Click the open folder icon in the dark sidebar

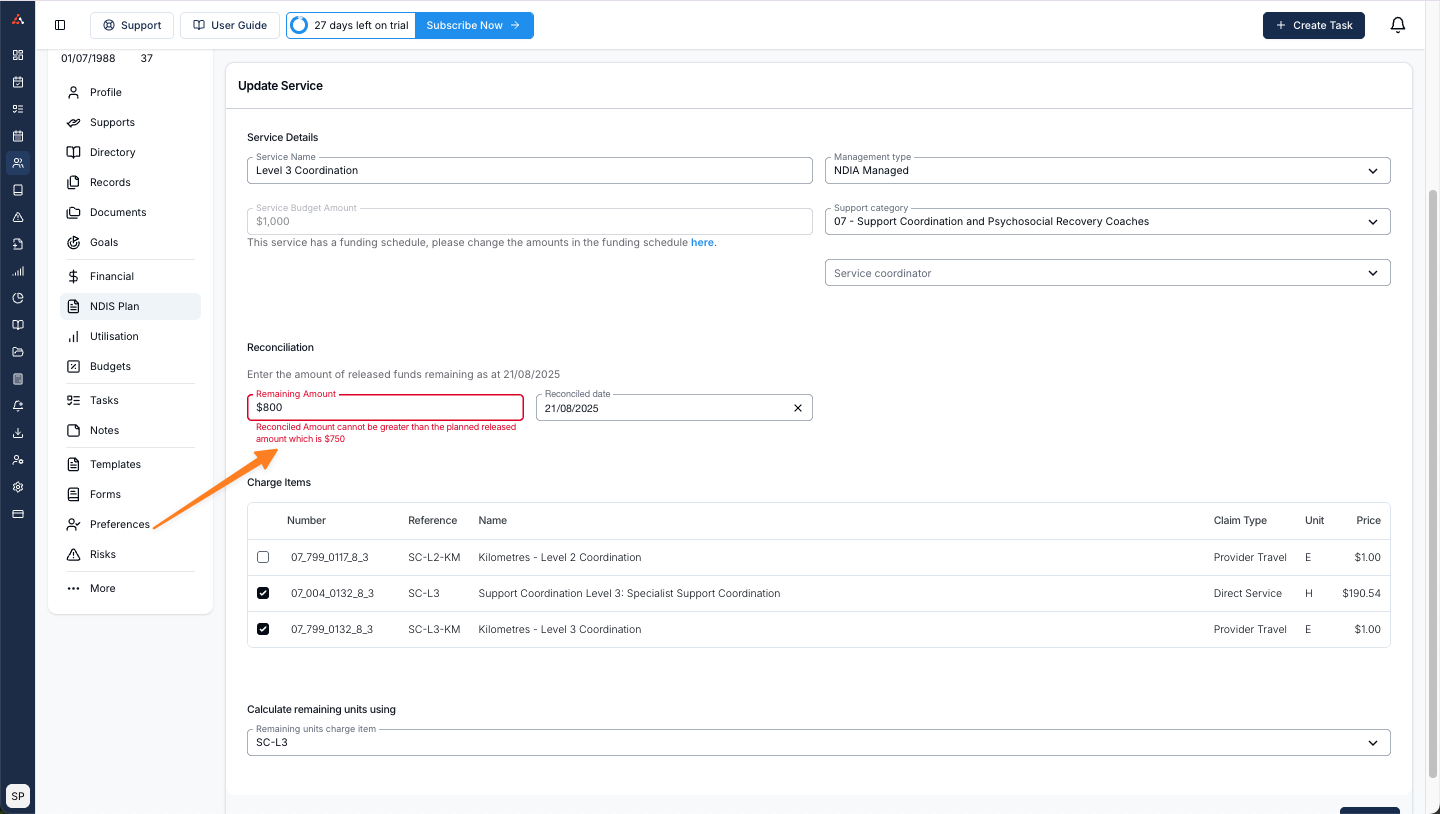click(18, 352)
